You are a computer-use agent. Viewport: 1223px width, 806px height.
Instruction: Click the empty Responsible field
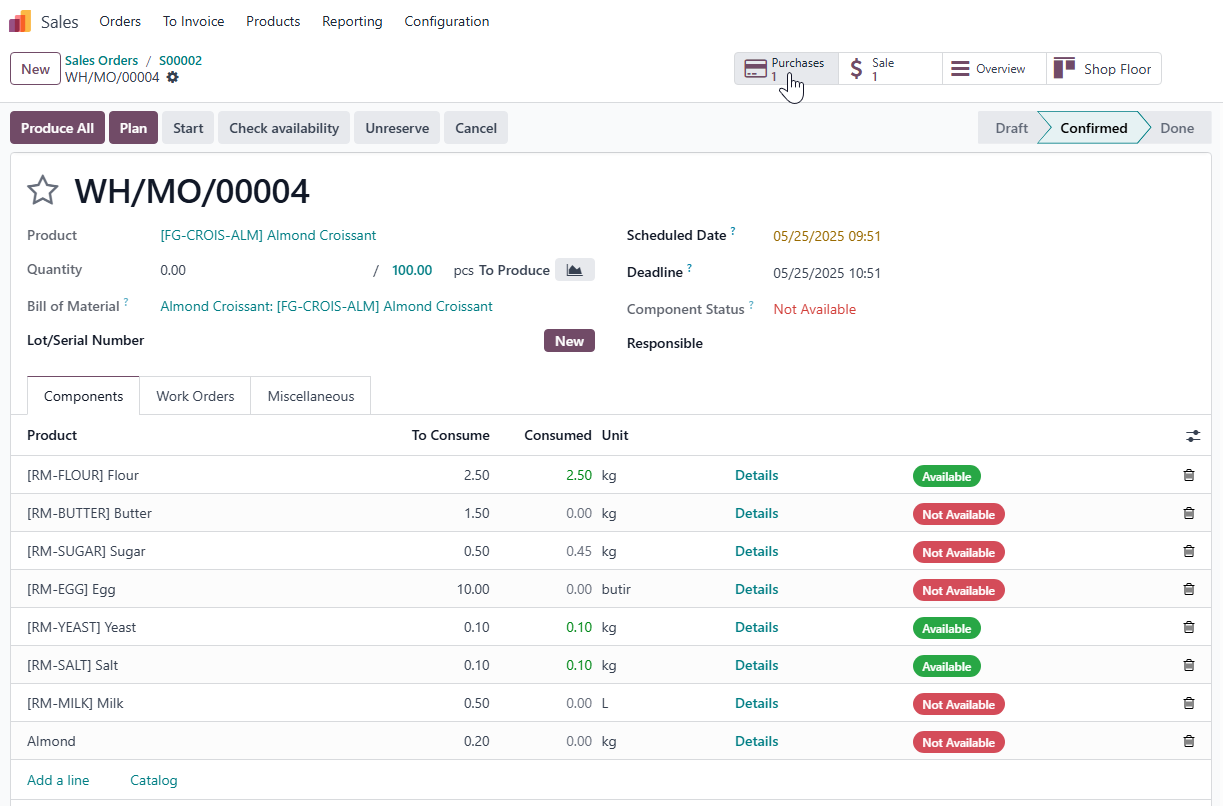coord(984,343)
